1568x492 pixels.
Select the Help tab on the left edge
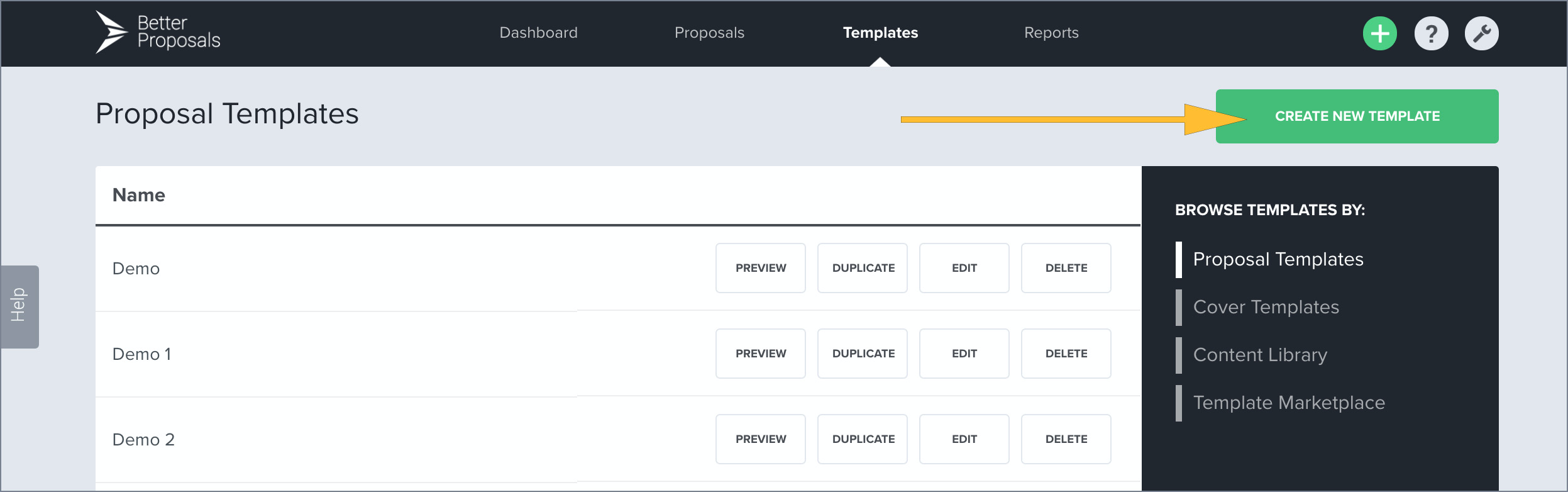coord(18,306)
